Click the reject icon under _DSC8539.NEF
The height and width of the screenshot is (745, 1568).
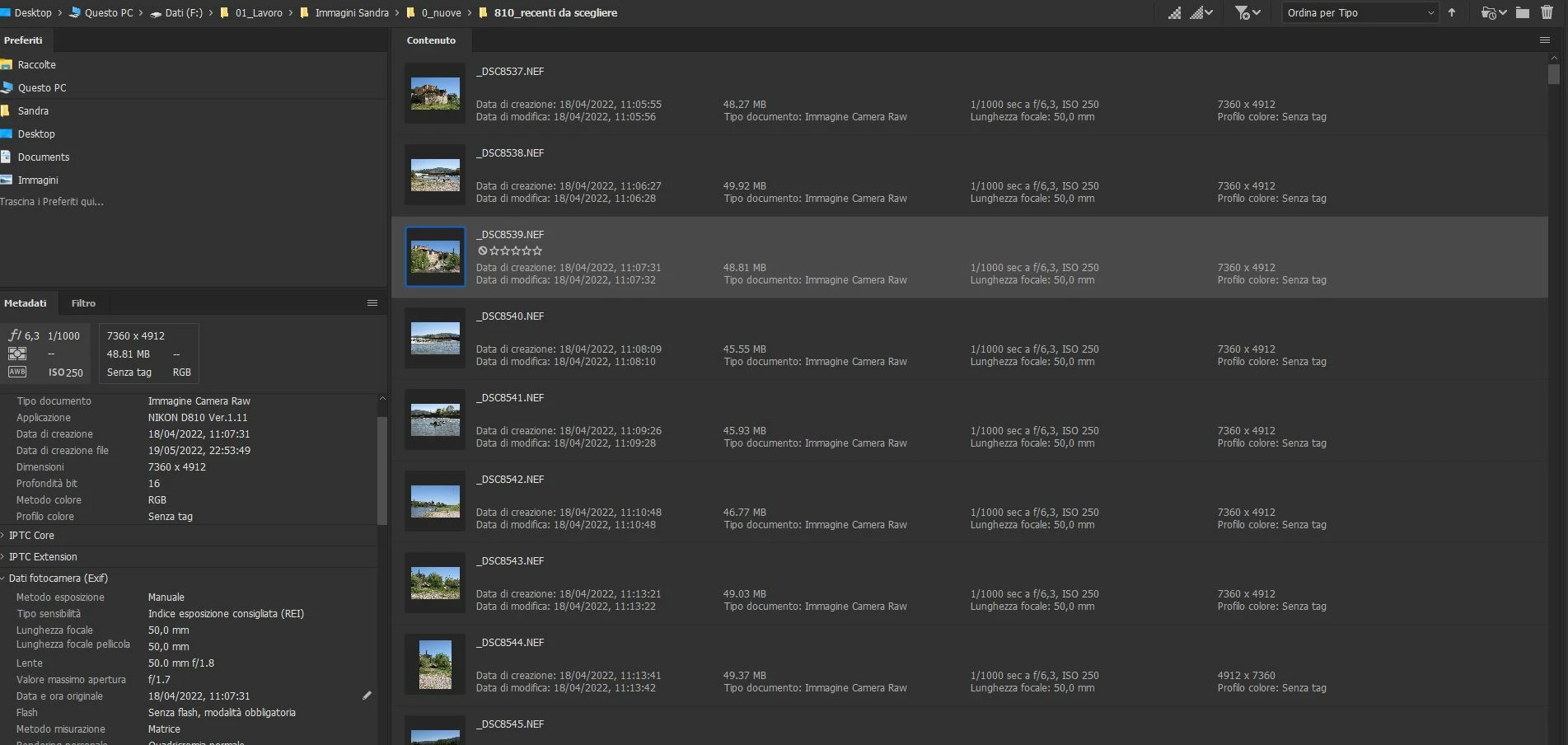click(x=483, y=251)
